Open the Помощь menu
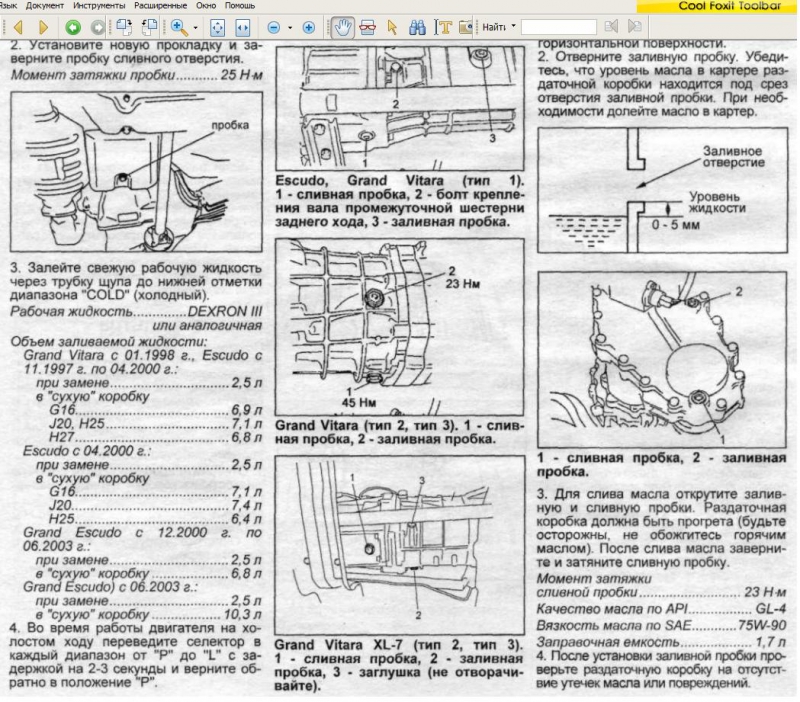800x702 pixels. (239, 6)
